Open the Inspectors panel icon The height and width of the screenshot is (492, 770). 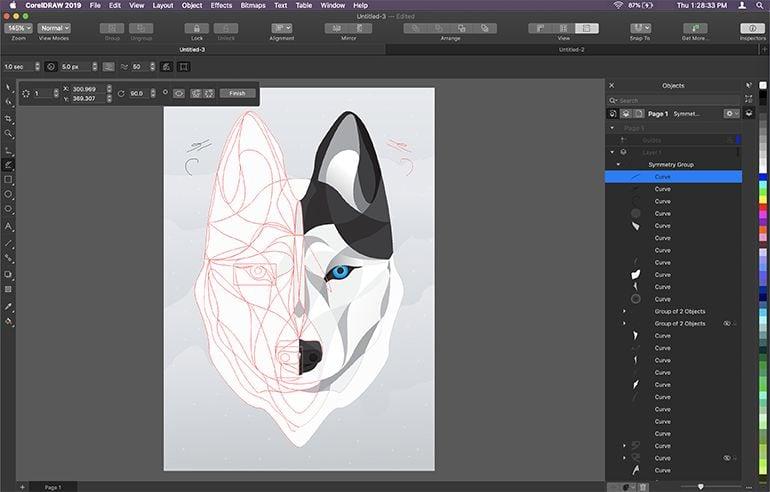[751, 28]
